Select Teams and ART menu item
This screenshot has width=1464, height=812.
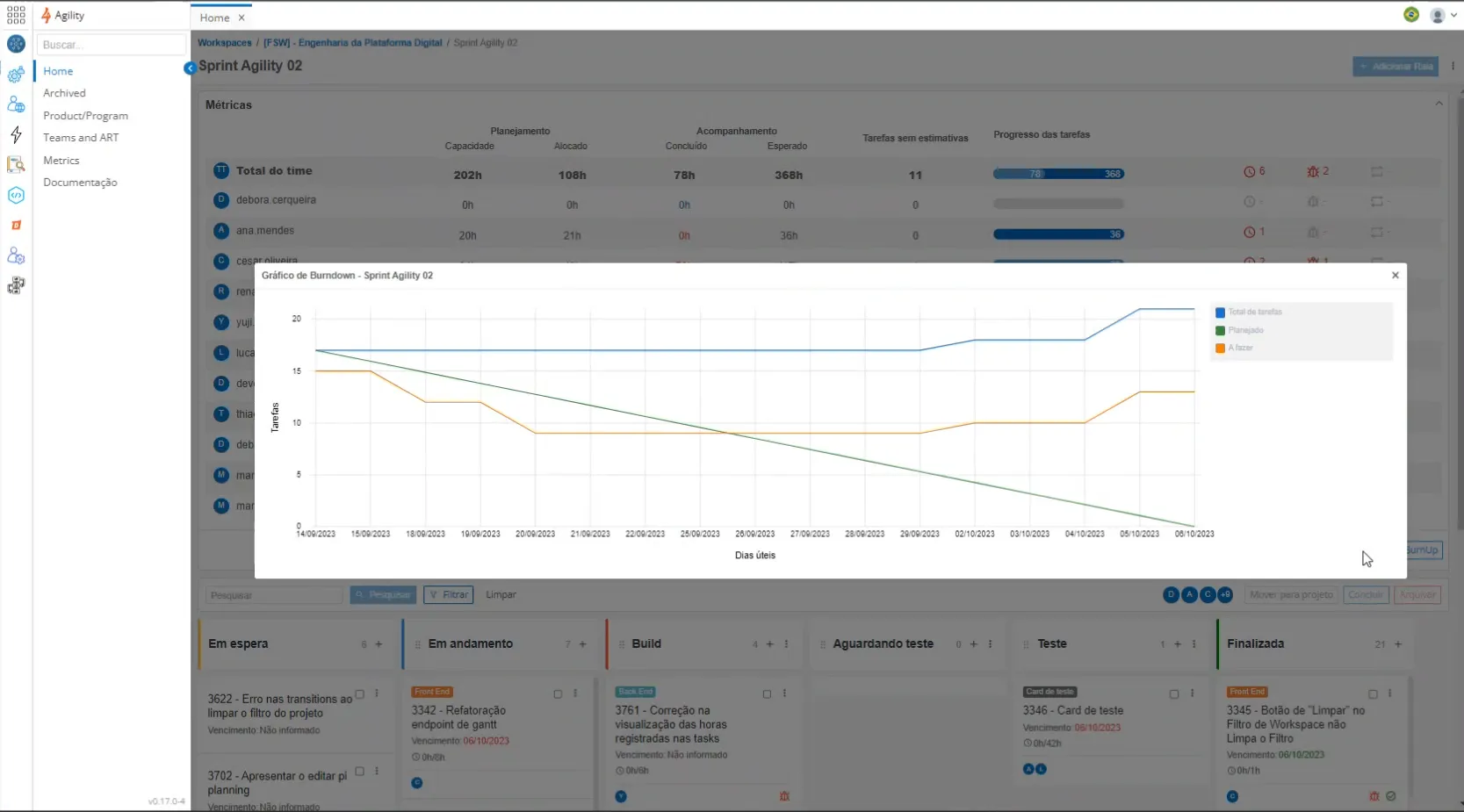click(x=81, y=138)
